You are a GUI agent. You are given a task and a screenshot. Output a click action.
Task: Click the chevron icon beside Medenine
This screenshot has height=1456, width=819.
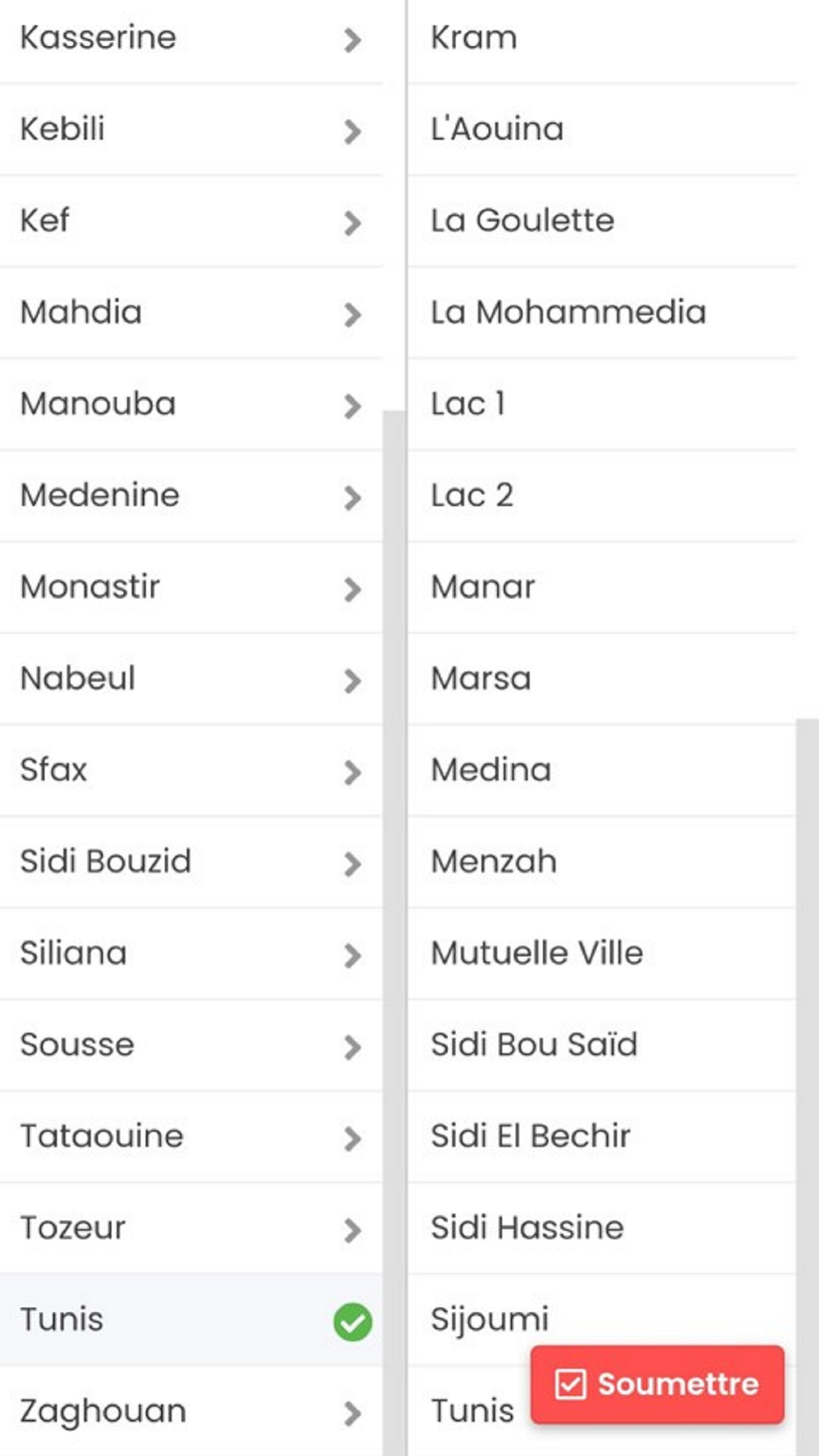(x=353, y=498)
